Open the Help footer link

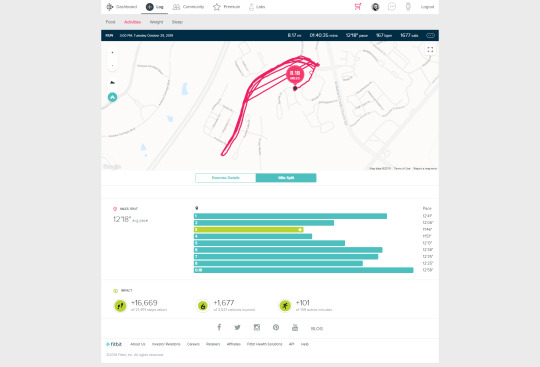[x=305, y=344]
